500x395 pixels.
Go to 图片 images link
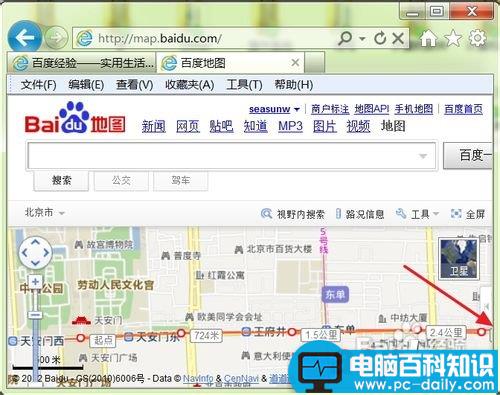tap(325, 127)
